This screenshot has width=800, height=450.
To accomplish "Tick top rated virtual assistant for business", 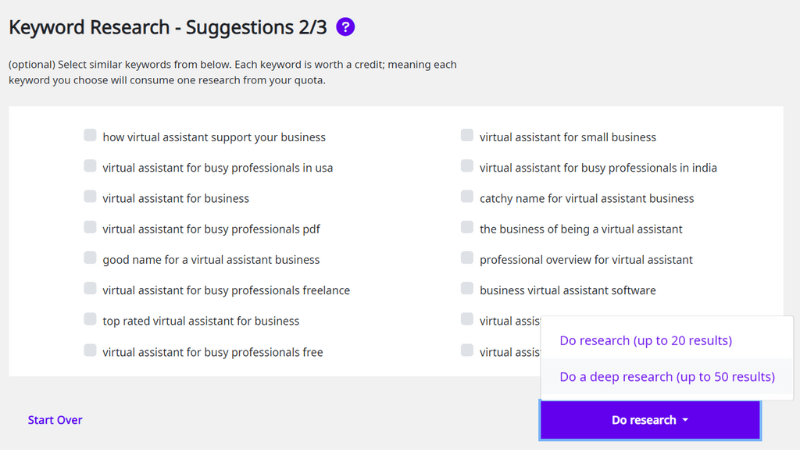I will 90,319.
